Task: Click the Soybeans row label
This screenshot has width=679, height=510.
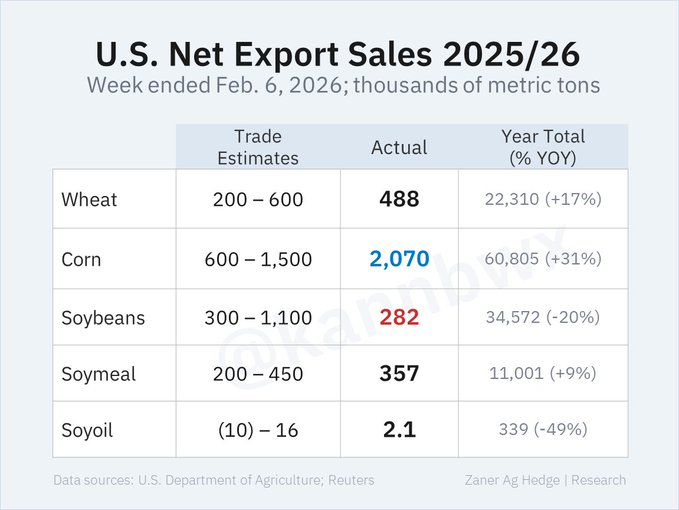Action: (x=102, y=318)
